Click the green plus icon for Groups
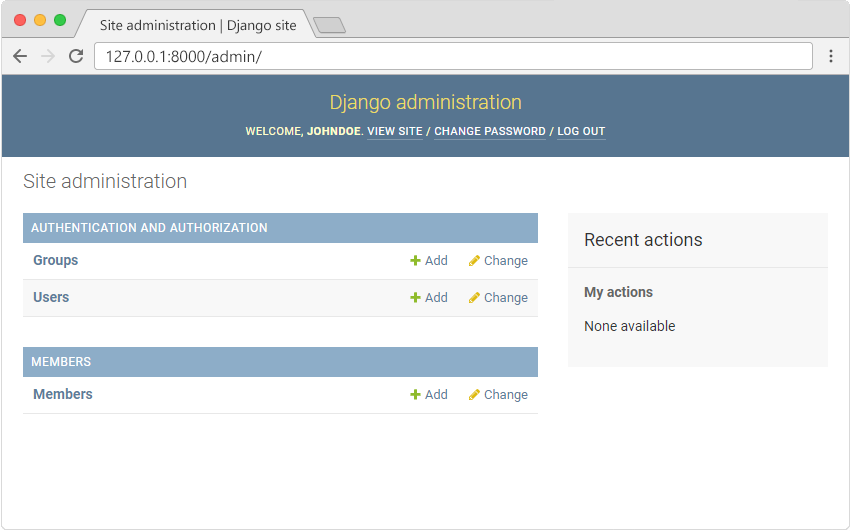Screen dimensions: 850x531 415,261
